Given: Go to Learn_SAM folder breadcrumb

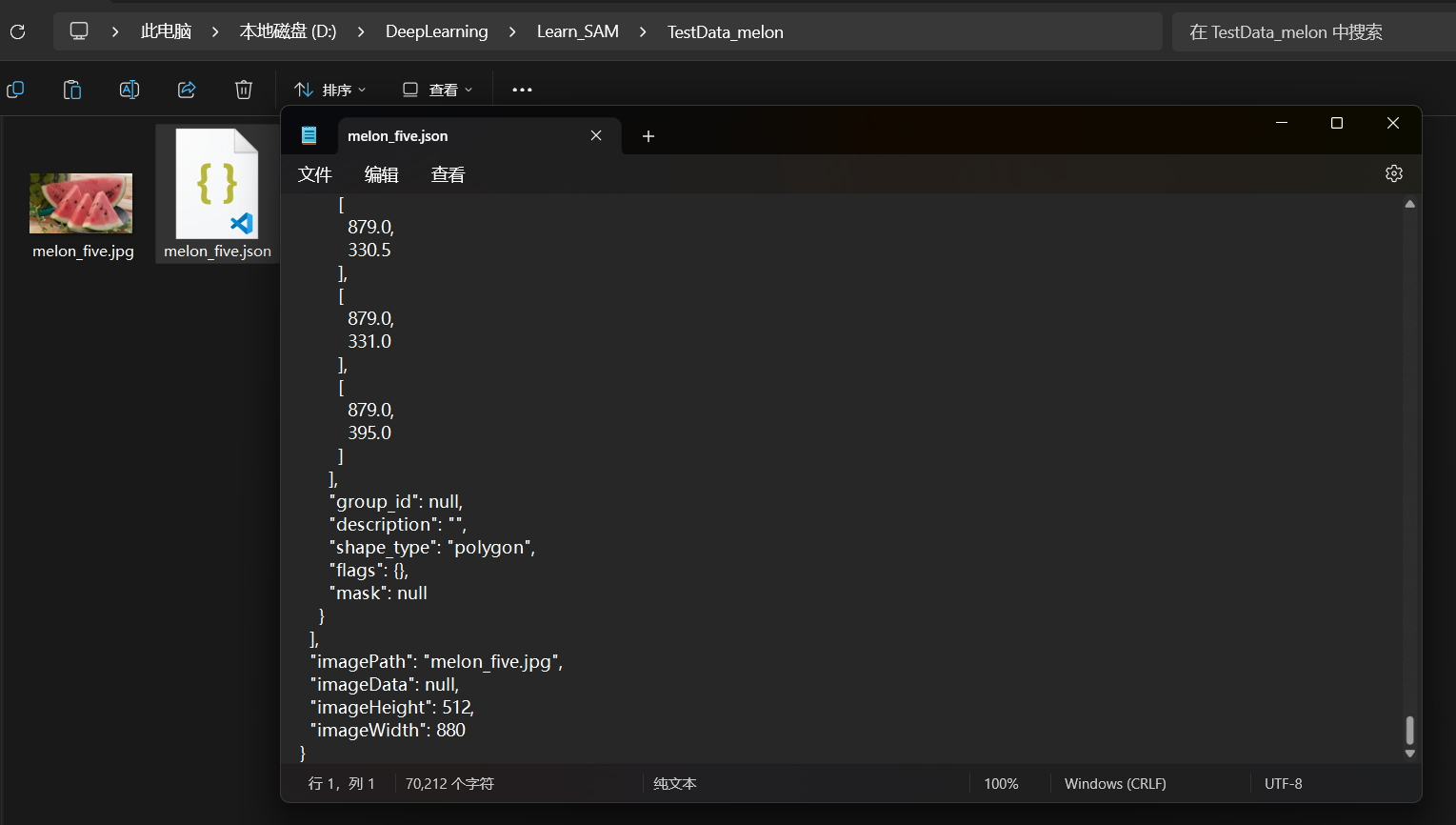Looking at the screenshot, I should coord(578,31).
